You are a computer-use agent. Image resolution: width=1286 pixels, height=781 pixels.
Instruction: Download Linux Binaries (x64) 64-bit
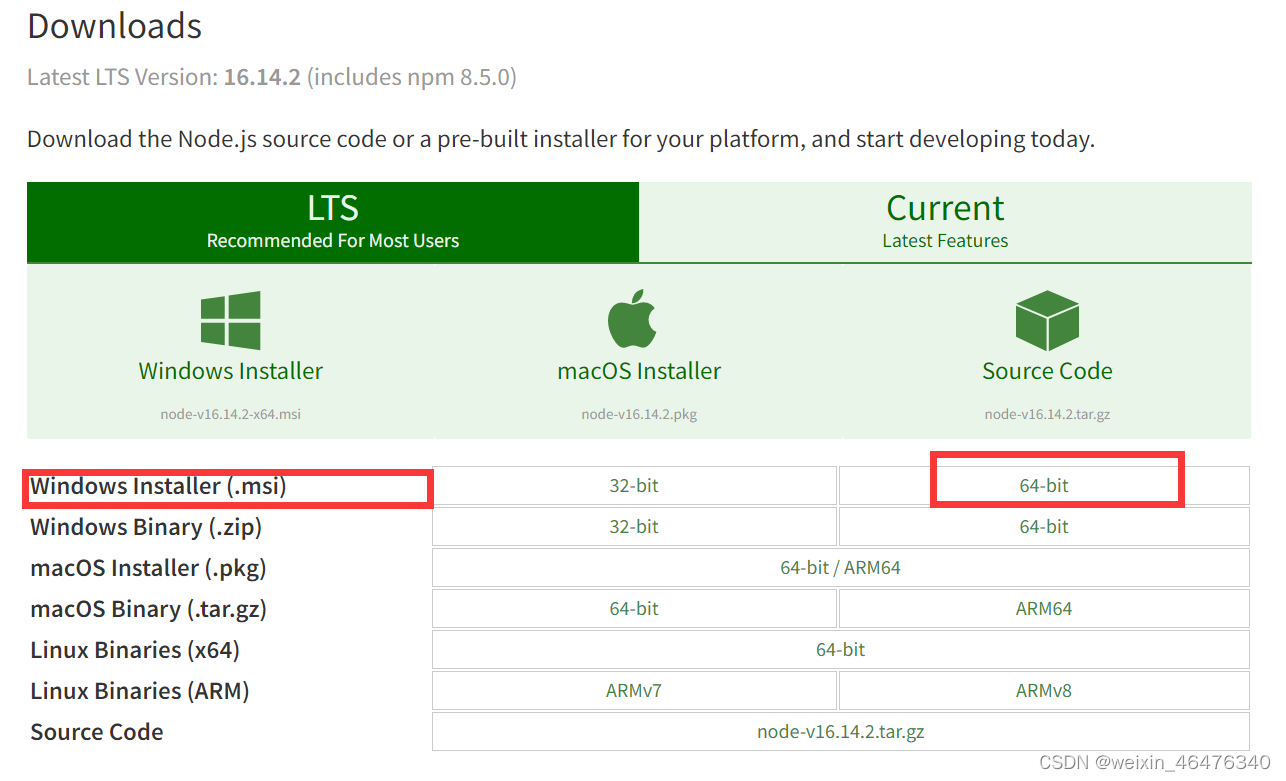tap(841, 650)
